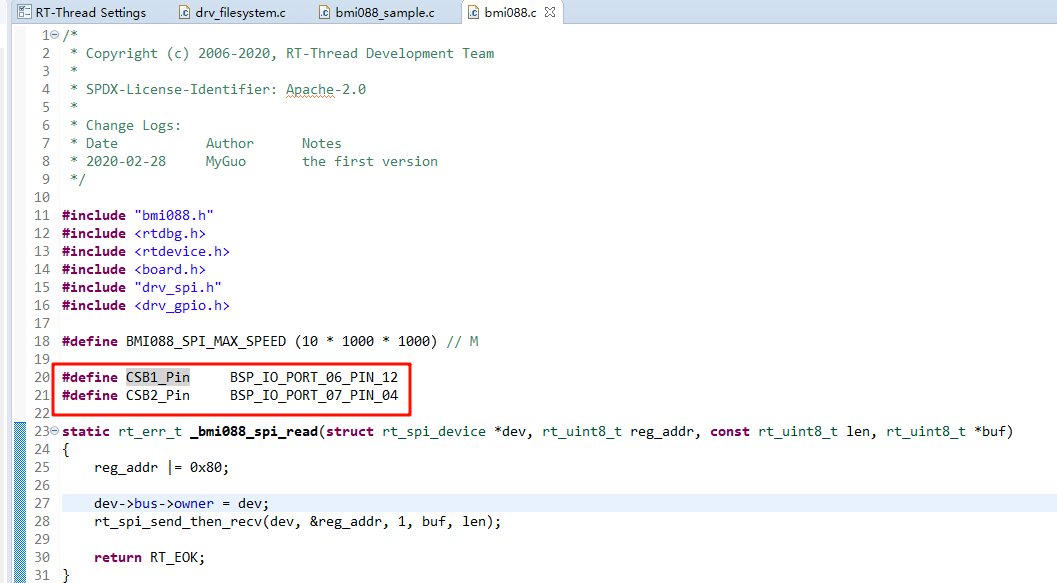The height and width of the screenshot is (583, 1057).
Task: Click the bmi088.c file icon
Action: (473, 13)
